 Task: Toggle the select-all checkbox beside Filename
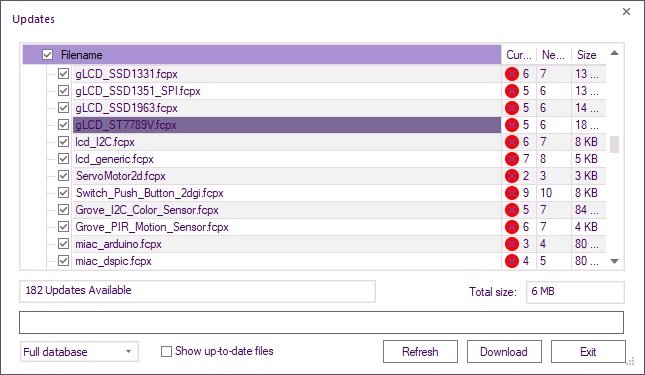[48, 55]
